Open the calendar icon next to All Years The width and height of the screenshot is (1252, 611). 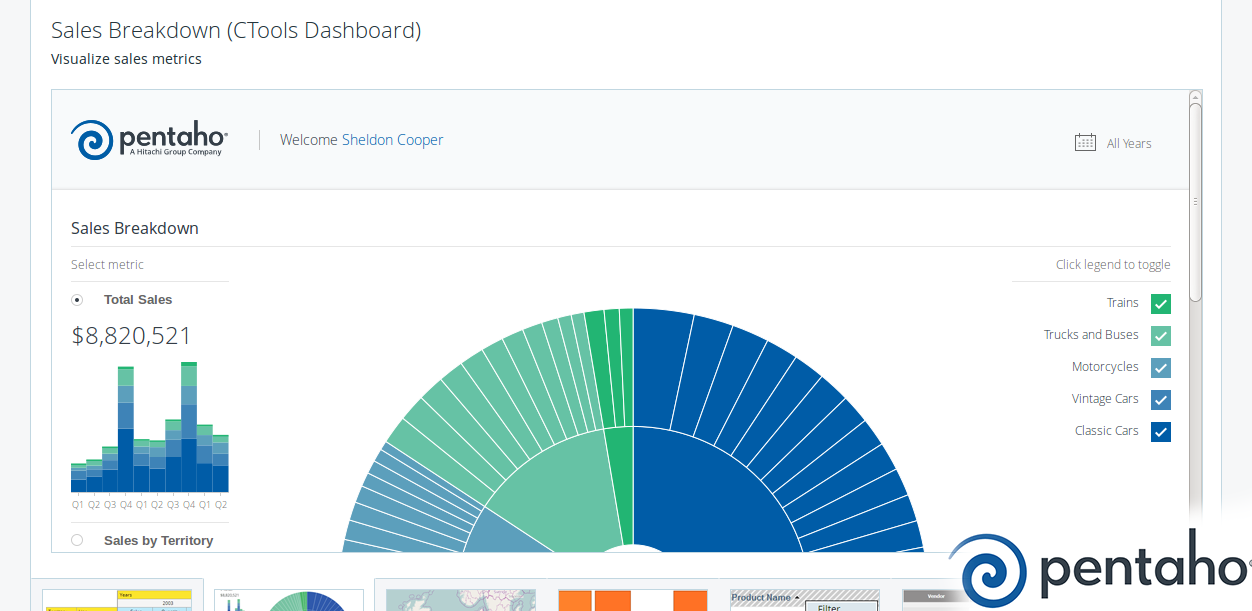pyautogui.click(x=1085, y=142)
